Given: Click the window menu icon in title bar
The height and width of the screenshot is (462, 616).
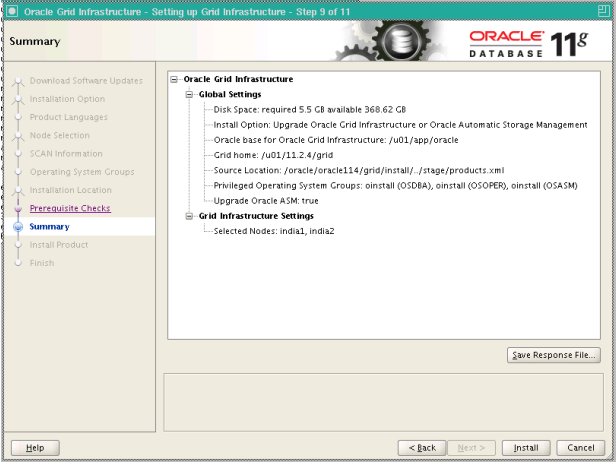Looking at the screenshot, I should pyautogui.click(x=12, y=11).
